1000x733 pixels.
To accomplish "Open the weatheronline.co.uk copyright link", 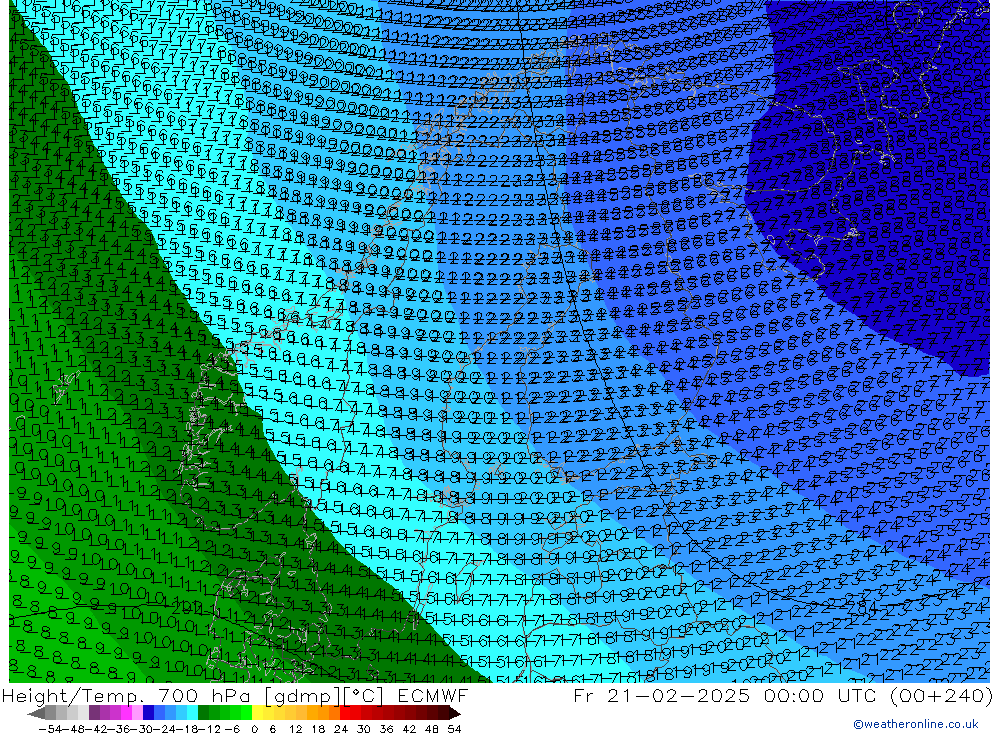I will click(915, 724).
